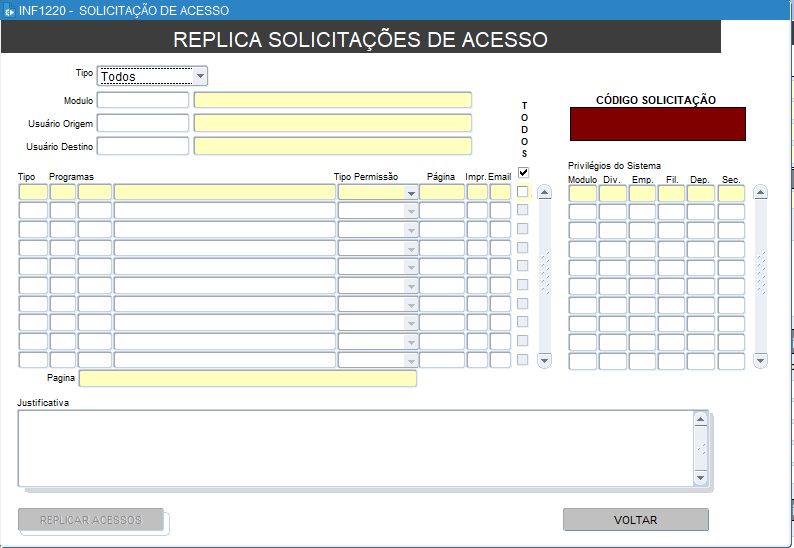Click the yellow Usuário Origem name field
This screenshot has height=548, width=794.
pyautogui.click(x=333, y=123)
